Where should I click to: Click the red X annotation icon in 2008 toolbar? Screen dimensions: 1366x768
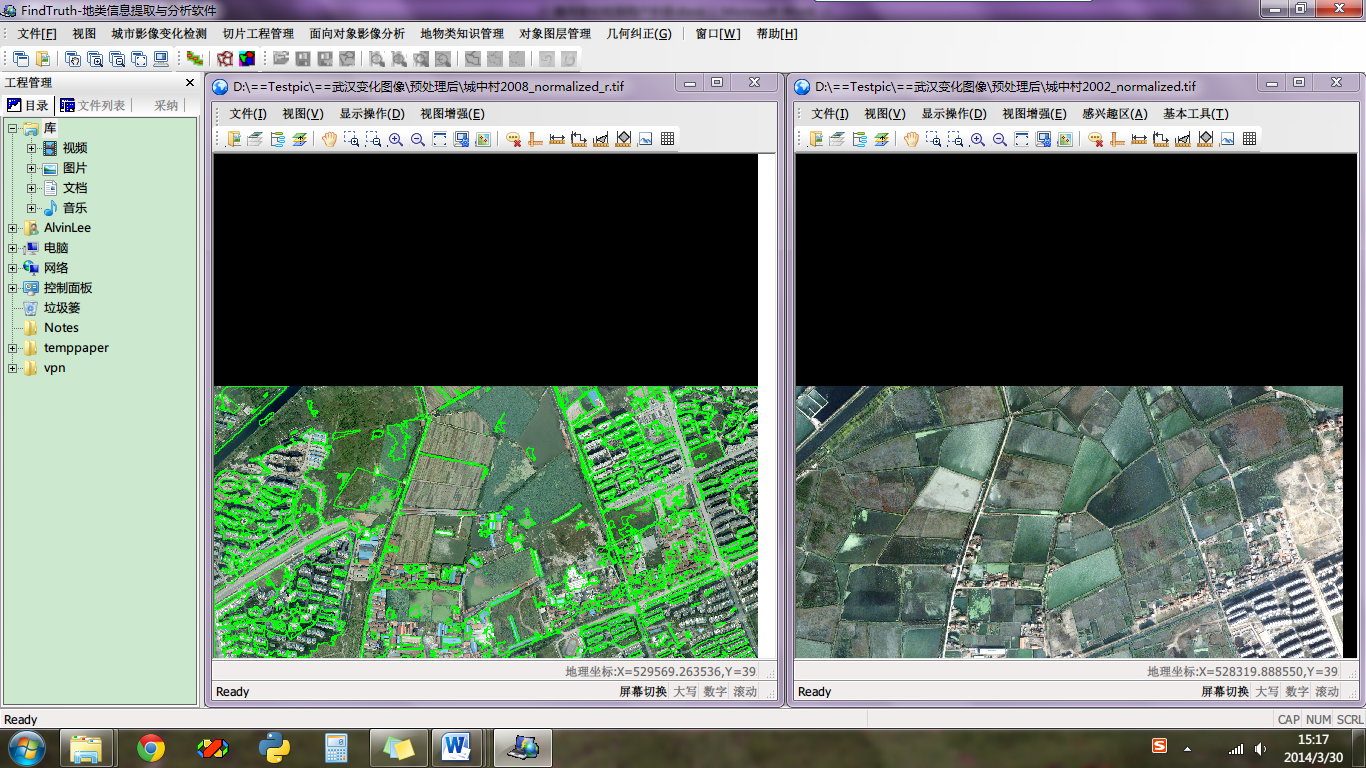[513, 139]
